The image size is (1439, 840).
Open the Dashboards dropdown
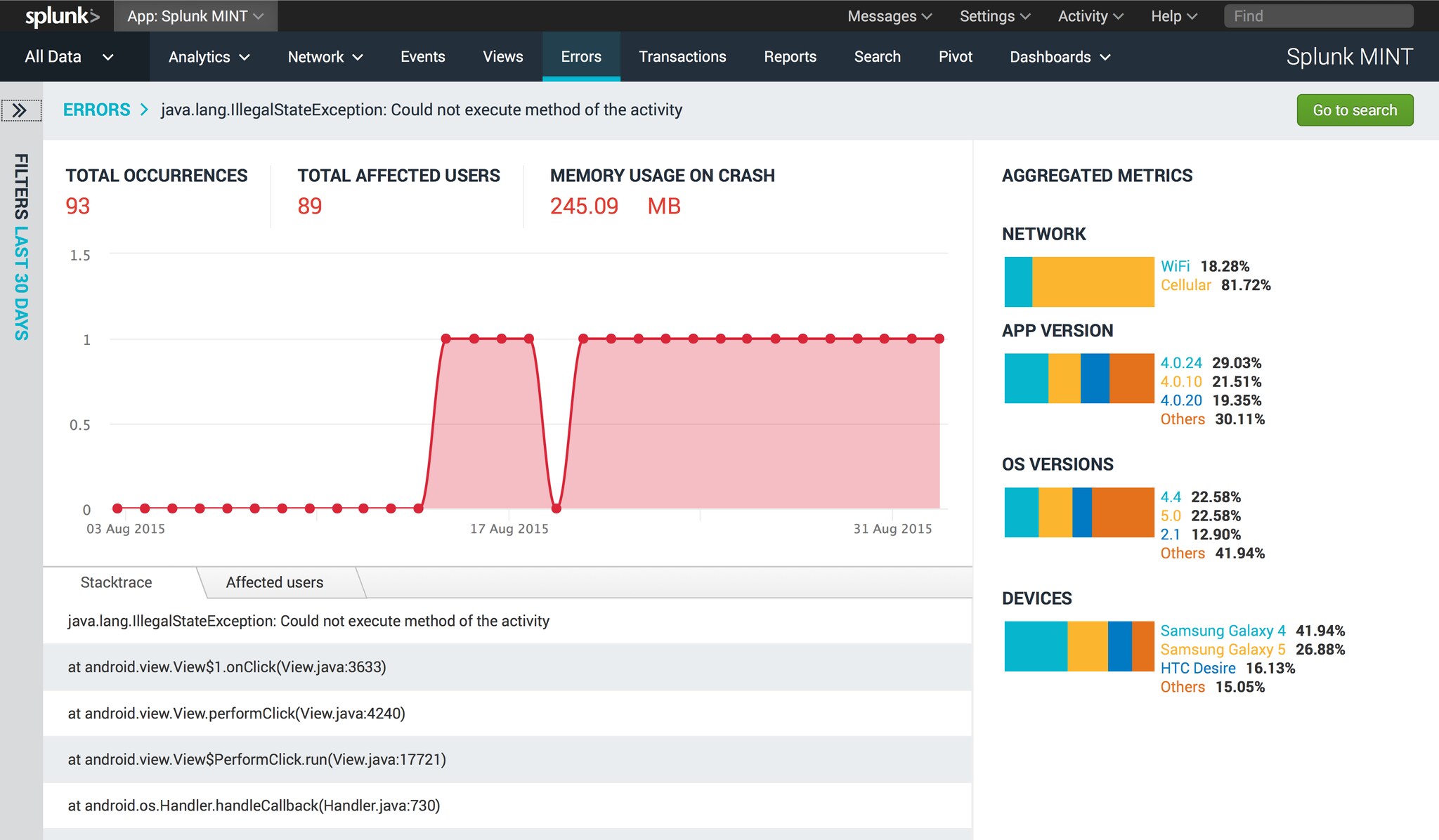pos(1060,57)
